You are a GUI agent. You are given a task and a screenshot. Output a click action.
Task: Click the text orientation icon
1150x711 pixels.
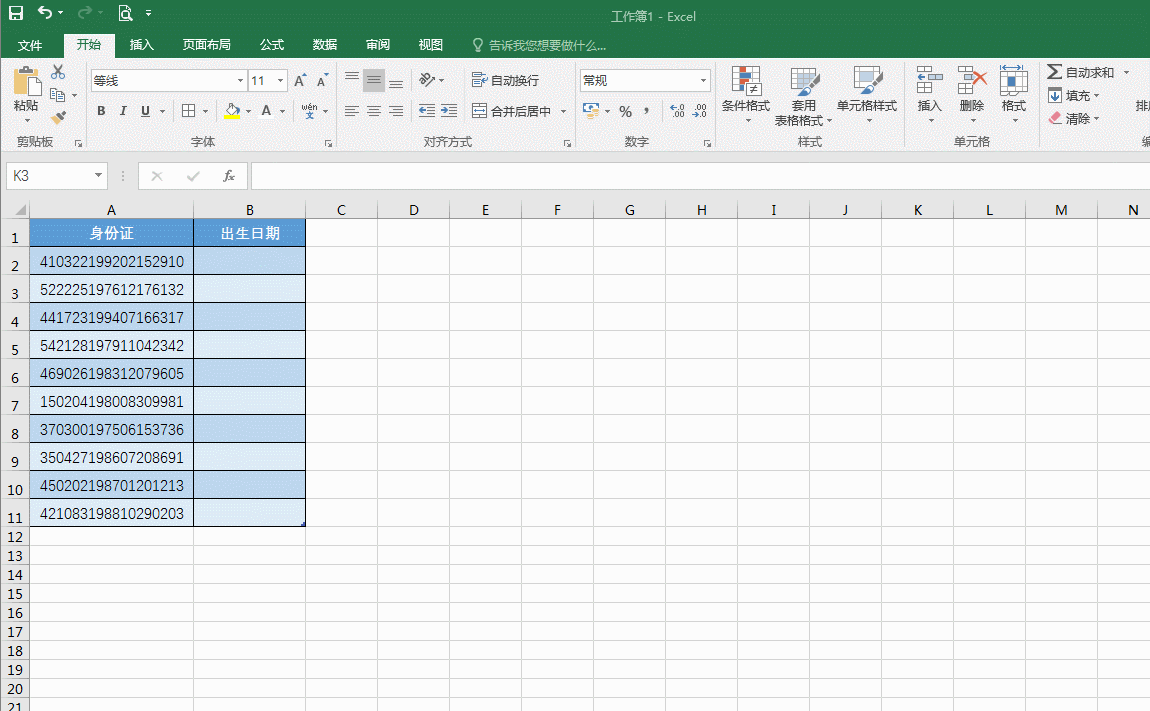(428, 79)
